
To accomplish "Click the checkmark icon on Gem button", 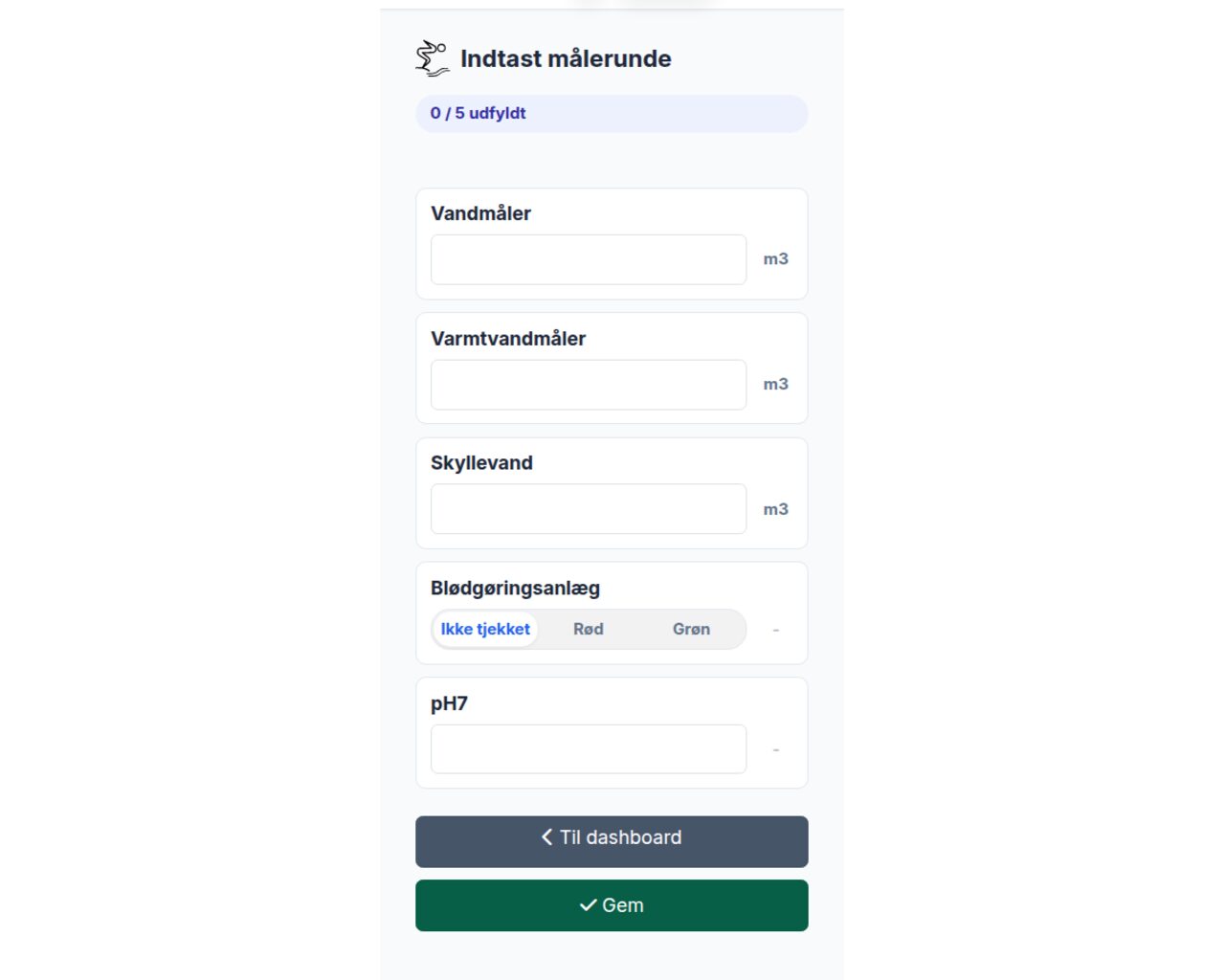I will (589, 905).
